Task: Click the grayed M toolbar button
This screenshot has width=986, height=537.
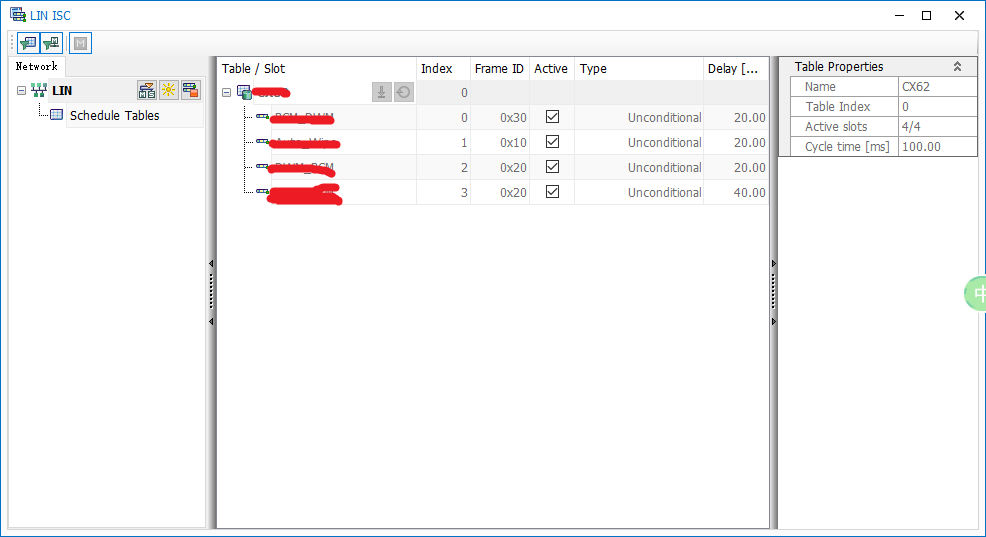Action: (x=80, y=43)
